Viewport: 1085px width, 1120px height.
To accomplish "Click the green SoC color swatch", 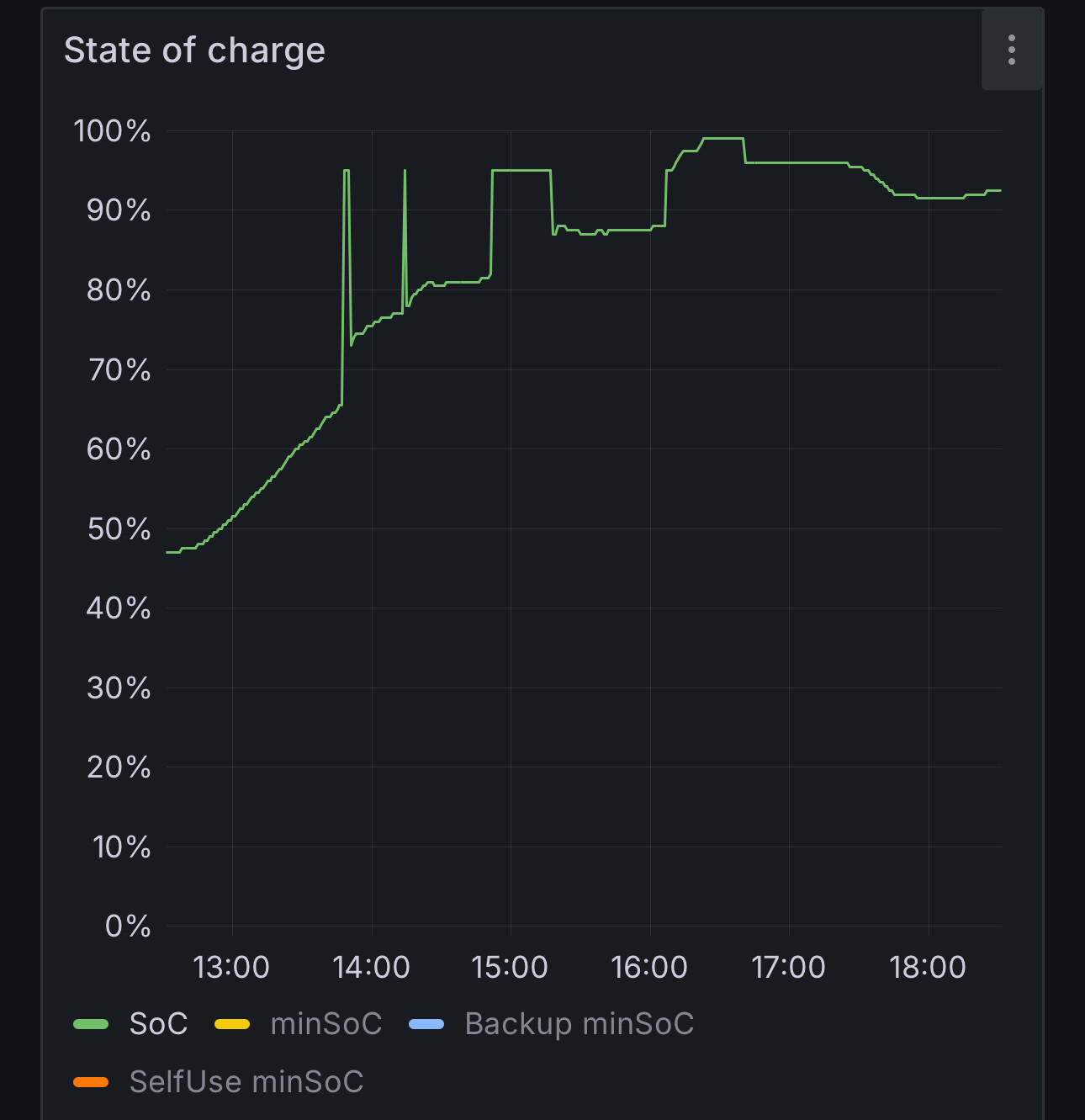I will [91, 1024].
